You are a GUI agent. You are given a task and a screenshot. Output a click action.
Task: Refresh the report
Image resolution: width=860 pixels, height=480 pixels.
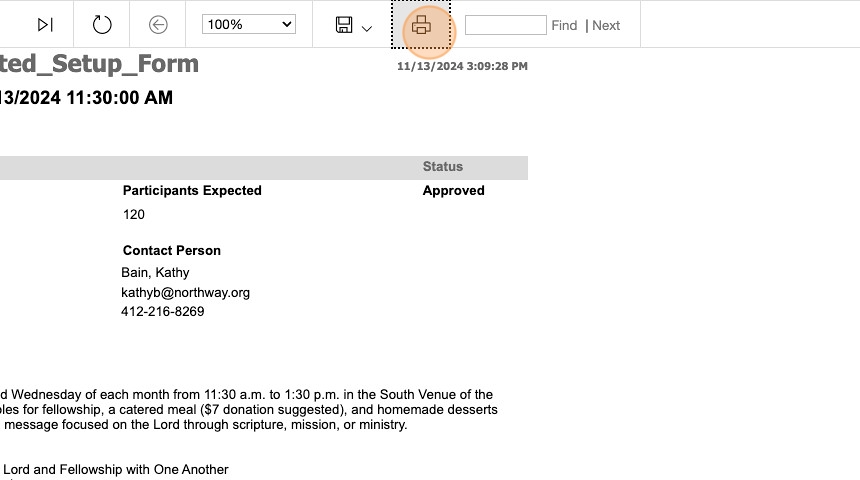click(102, 25)
